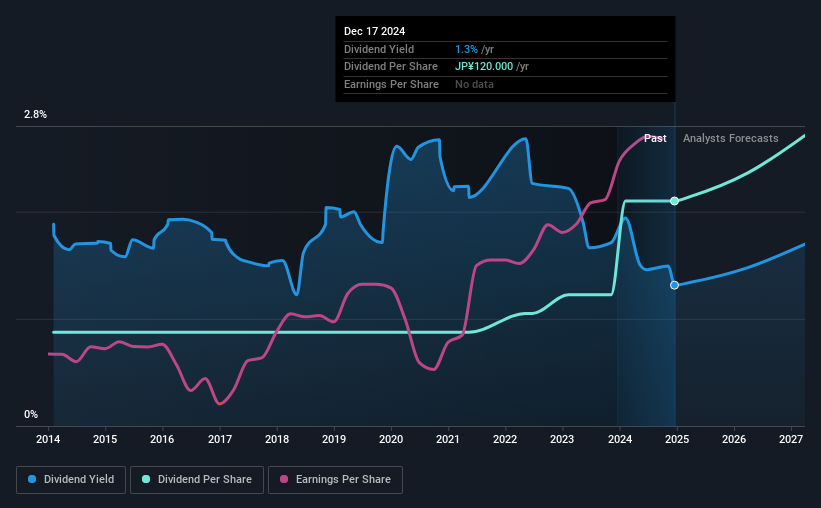
Task: Click the 1.3% dividend yield tooltip value
Action: tap(466, 49)
